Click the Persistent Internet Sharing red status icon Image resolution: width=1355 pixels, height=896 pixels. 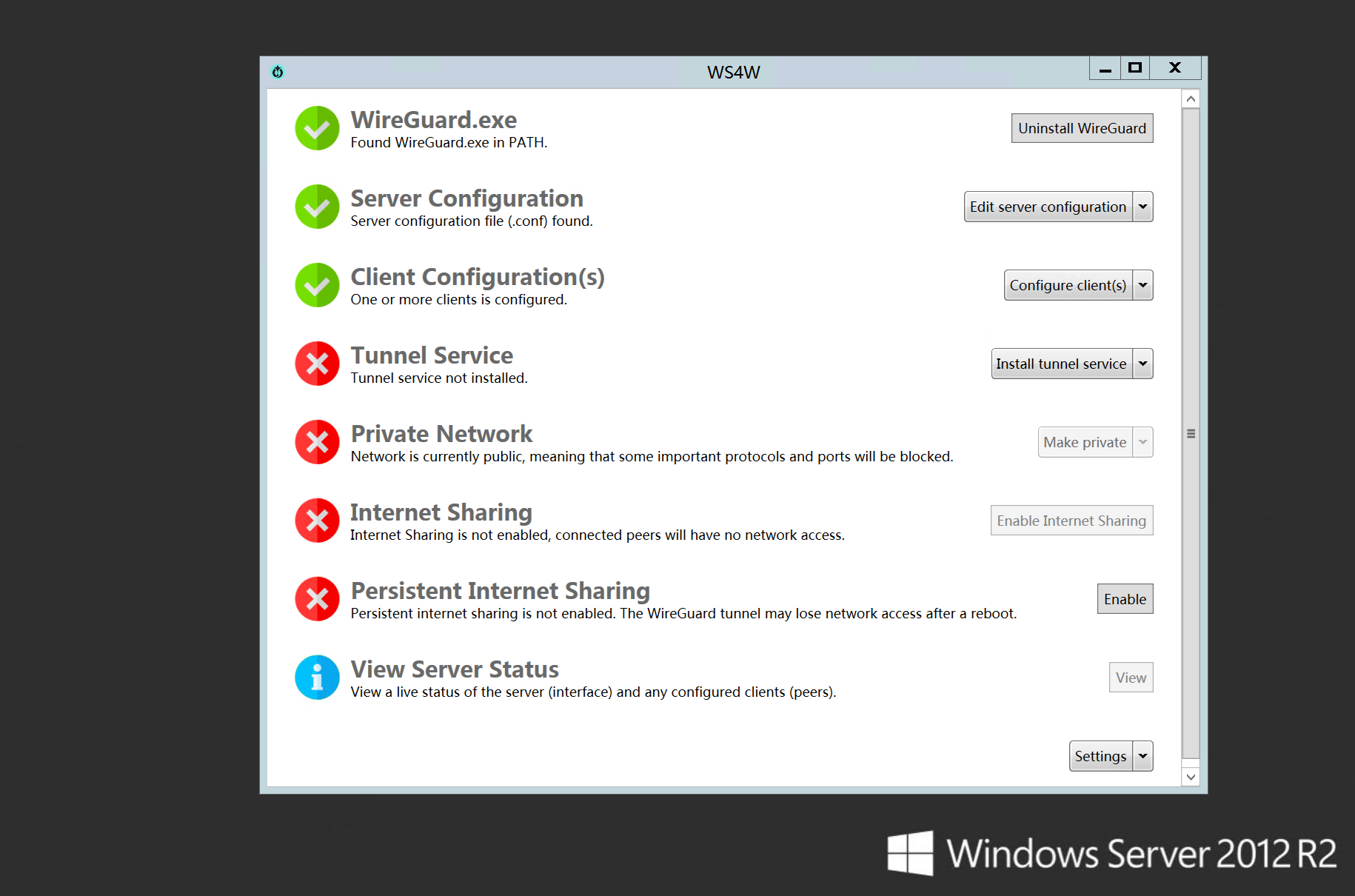[317, 599]
